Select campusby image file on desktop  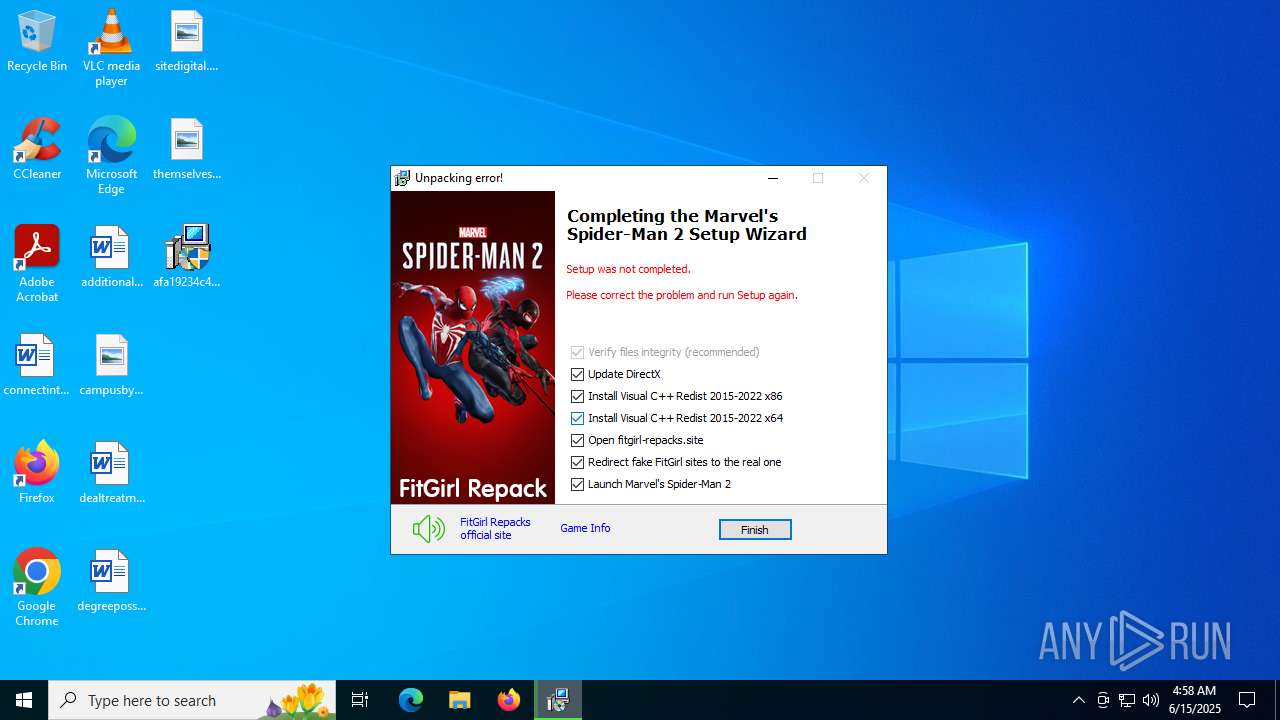click(111, 365)
